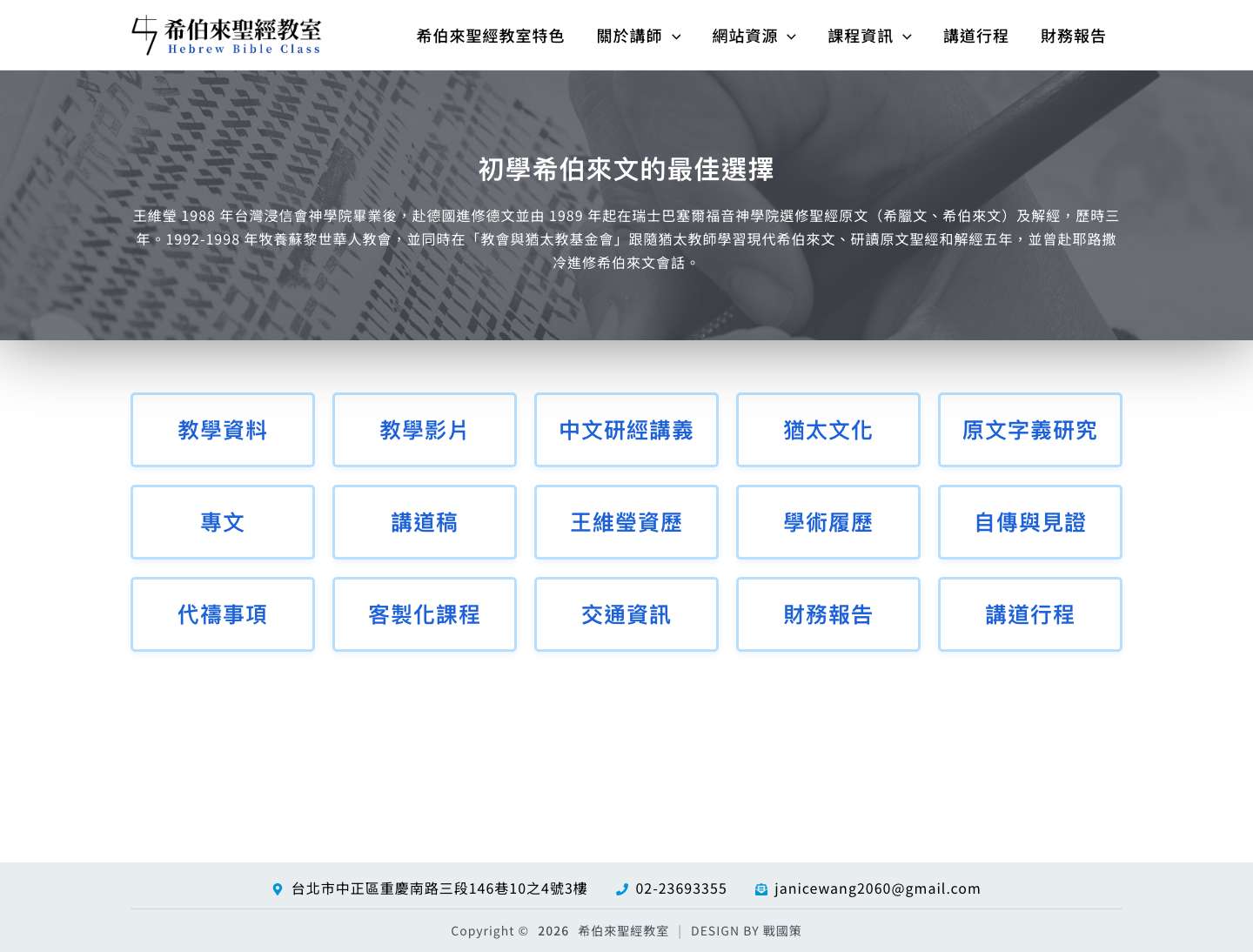Select the 代禱事項 button
The image size is (1253, 952).
coord(223,614)
